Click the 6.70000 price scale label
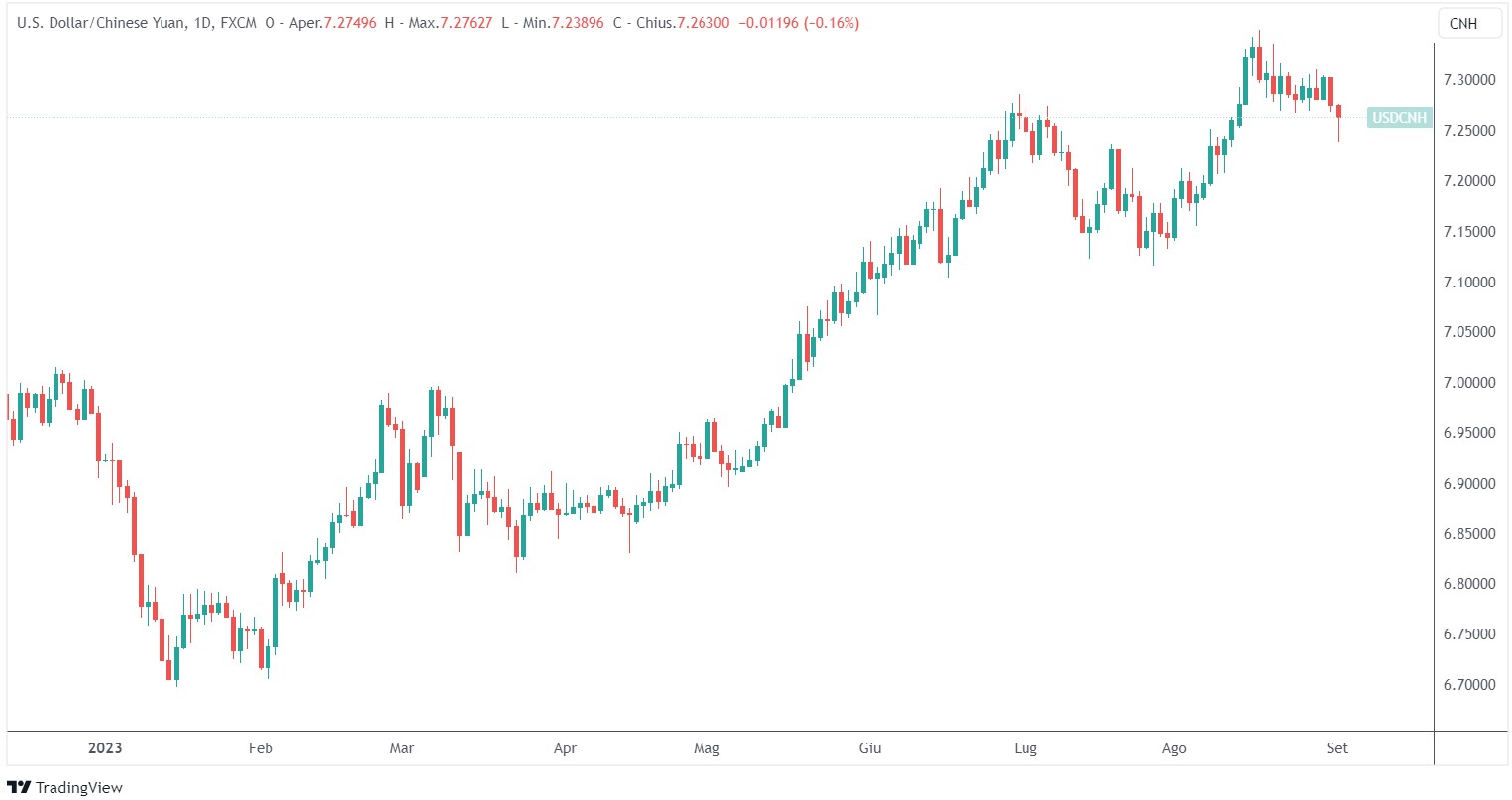This screenshot has height=800, width=1512. [x=1469, y=684]
